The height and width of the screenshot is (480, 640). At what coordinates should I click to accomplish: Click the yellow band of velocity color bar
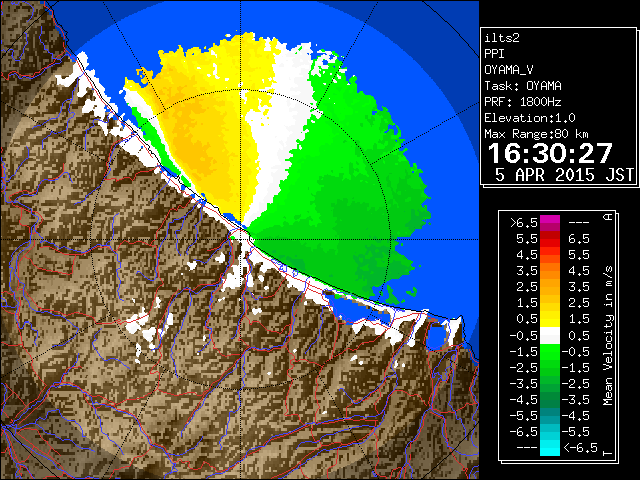tap(550, 318)
